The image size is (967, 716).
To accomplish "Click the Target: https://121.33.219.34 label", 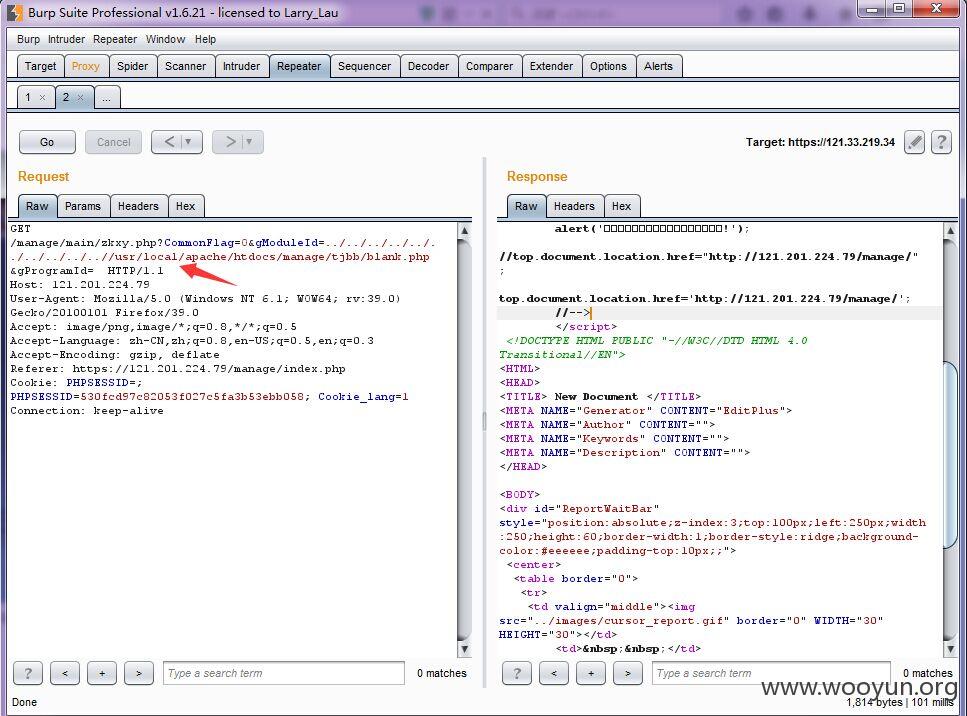I will coord(820,142).
